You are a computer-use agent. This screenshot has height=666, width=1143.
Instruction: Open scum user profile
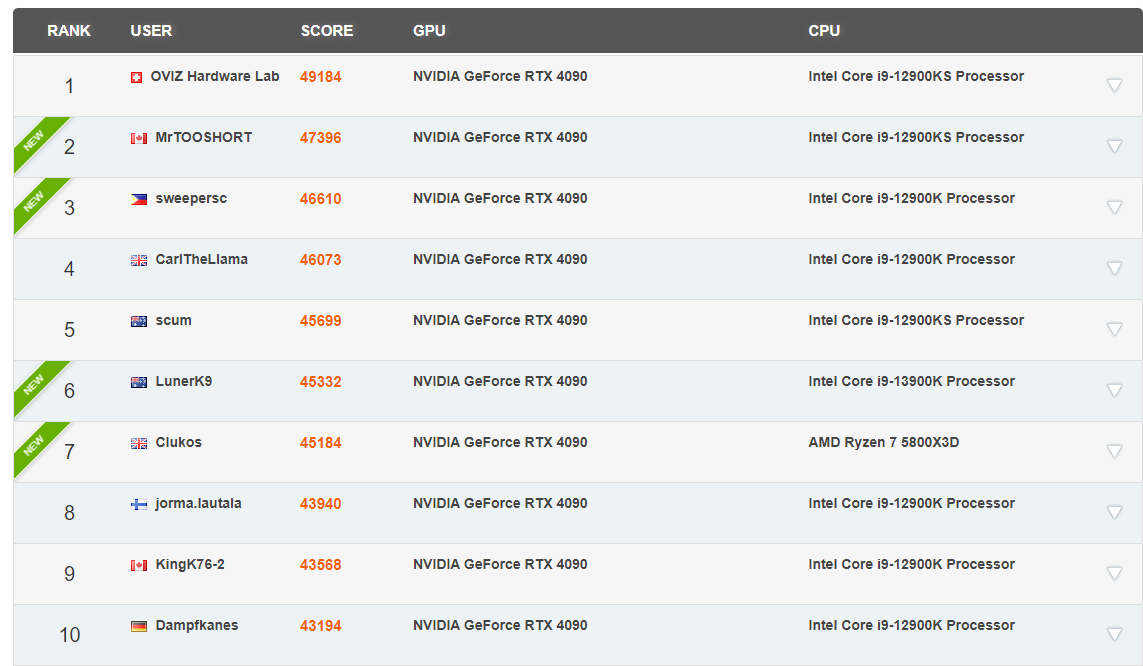(173, 321)
